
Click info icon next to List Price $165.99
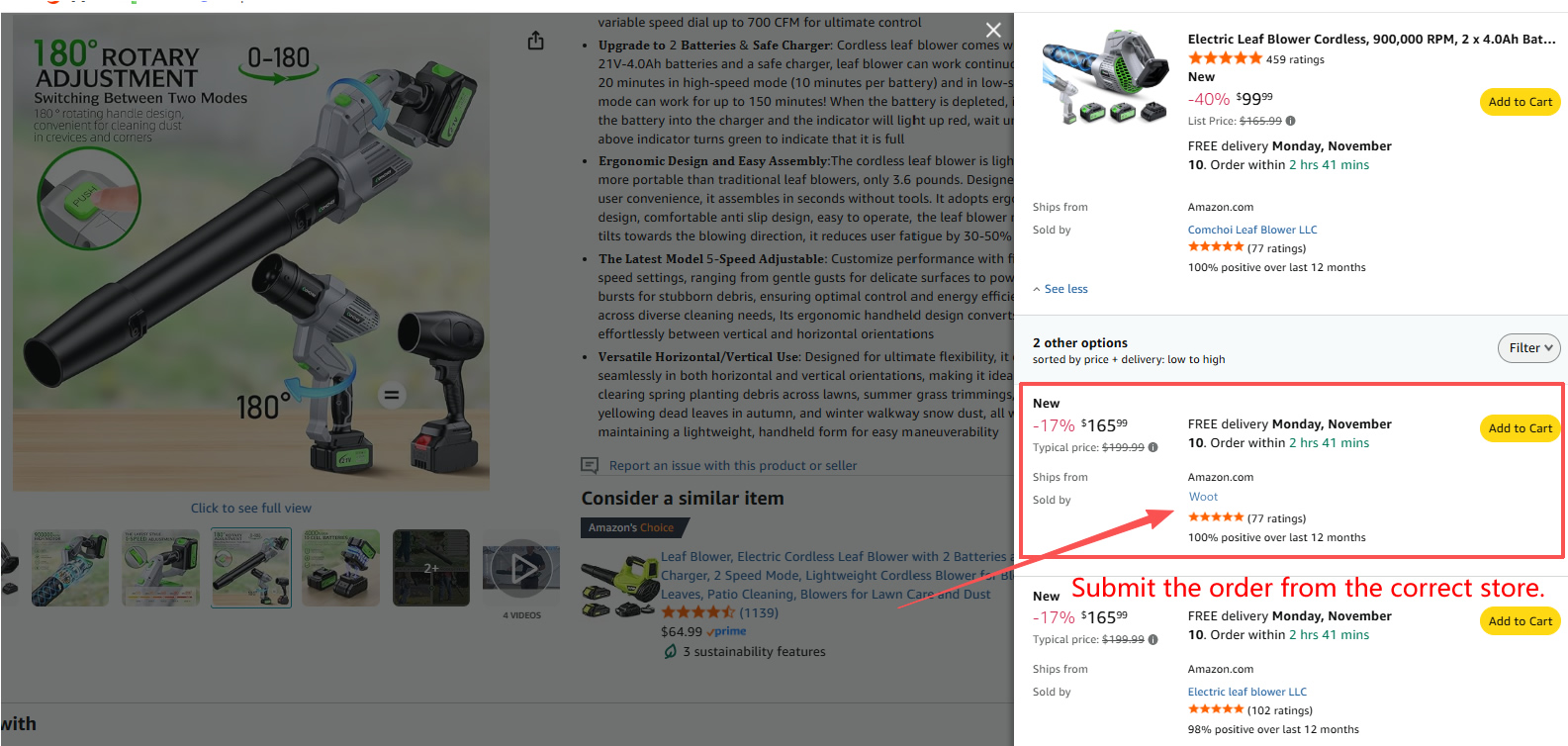tap(1290, 122)
